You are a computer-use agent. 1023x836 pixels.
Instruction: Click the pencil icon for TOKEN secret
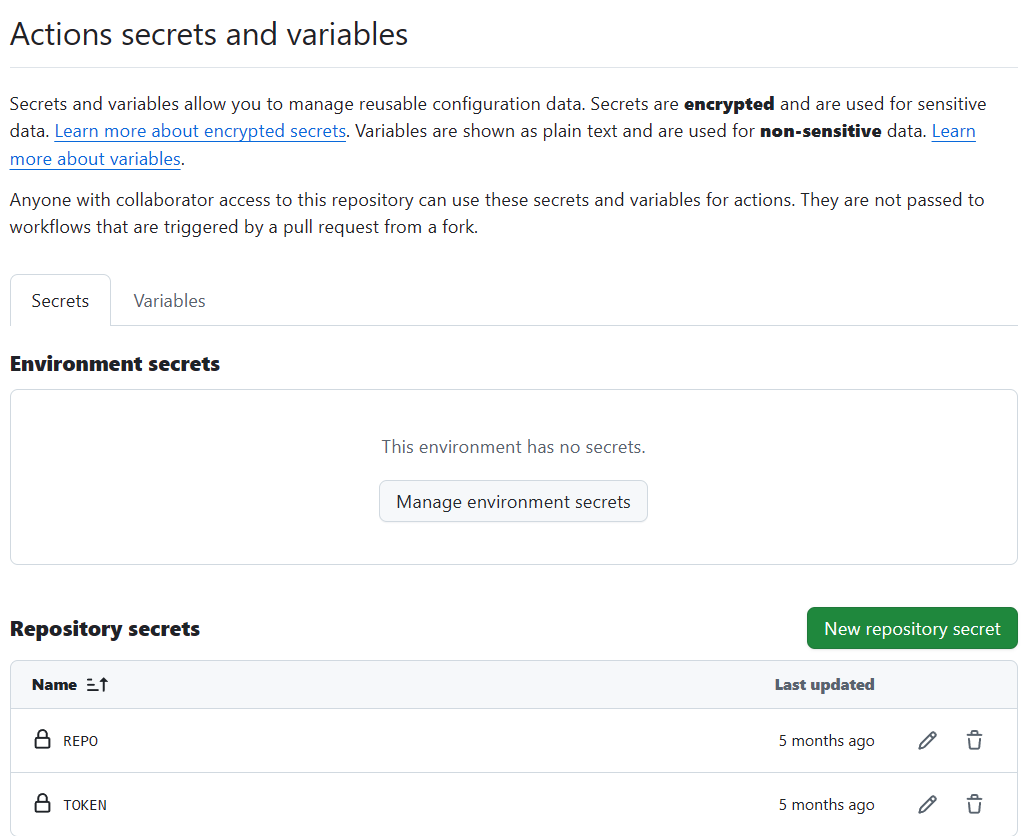tap(927, 805)
